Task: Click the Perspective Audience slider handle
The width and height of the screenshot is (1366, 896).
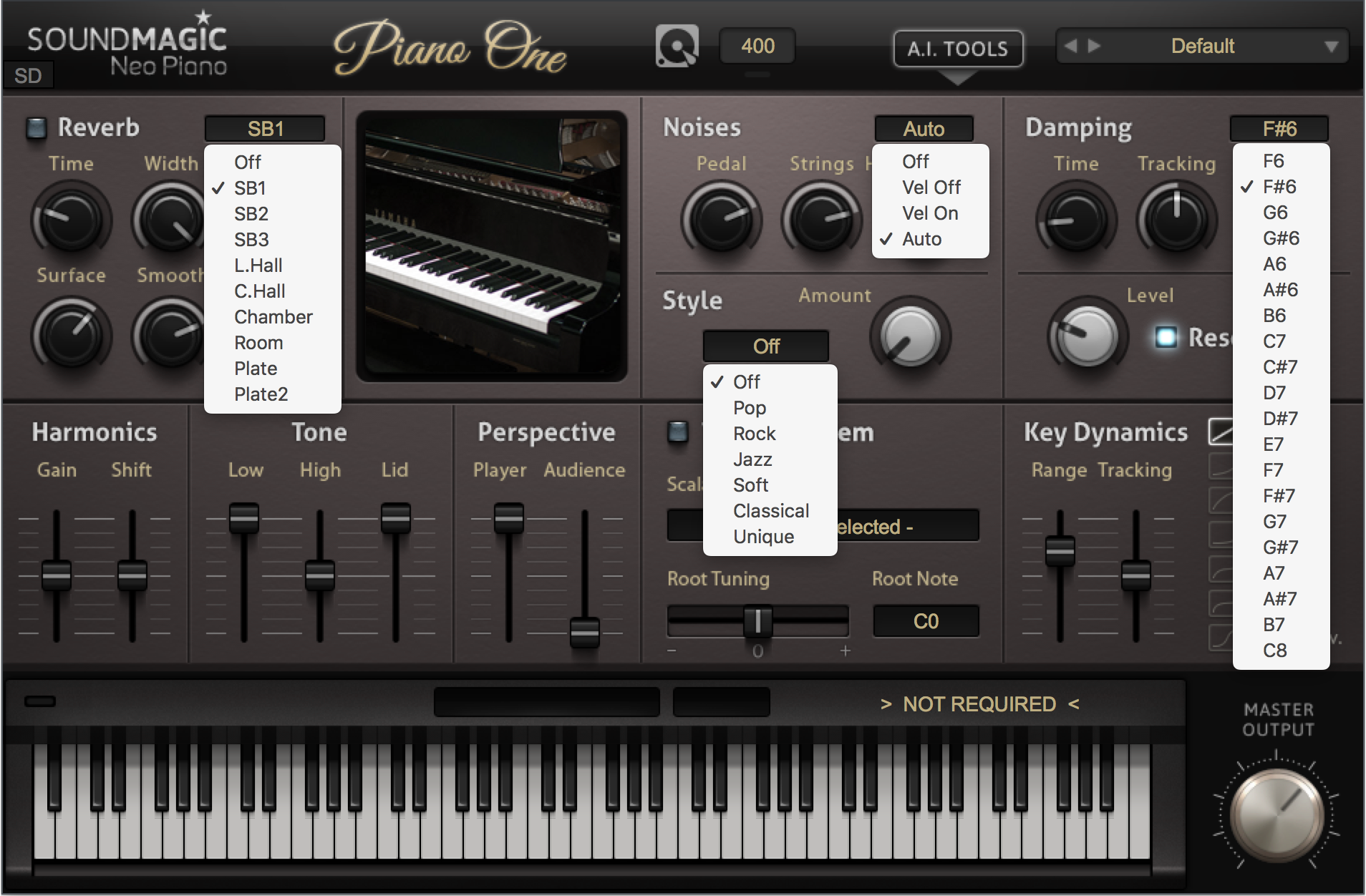Action: point(585,632)
